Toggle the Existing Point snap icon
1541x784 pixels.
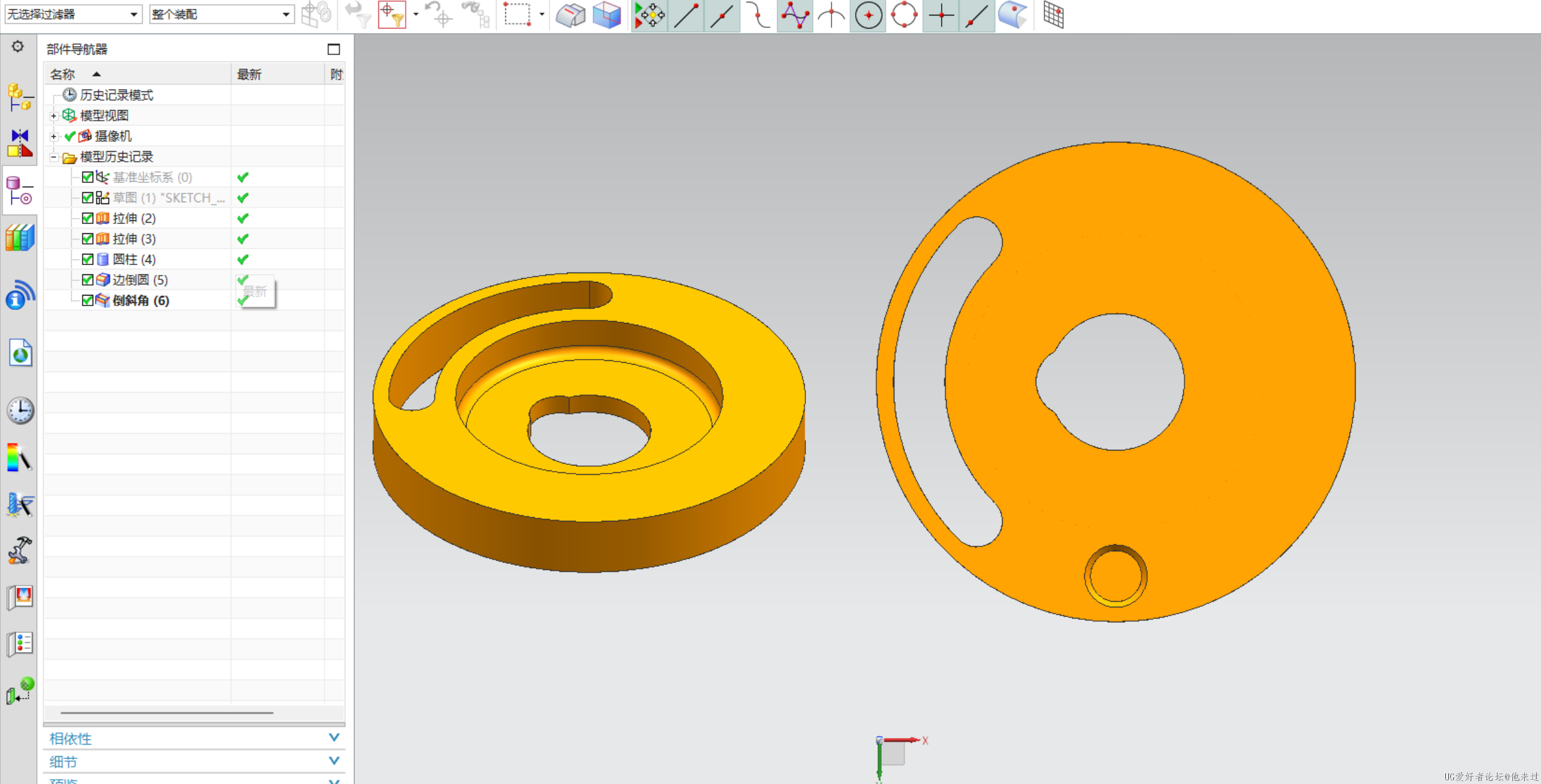coord(941,15)
